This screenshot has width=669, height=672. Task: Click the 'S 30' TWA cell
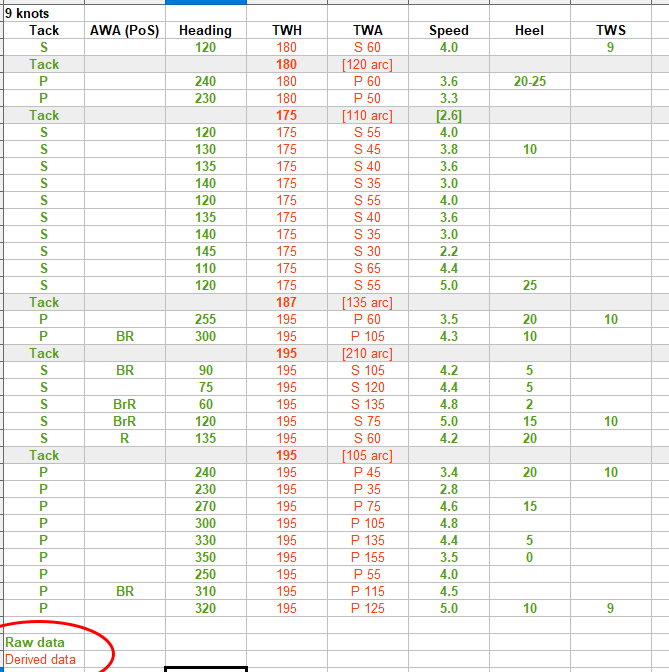coord(368,251)
